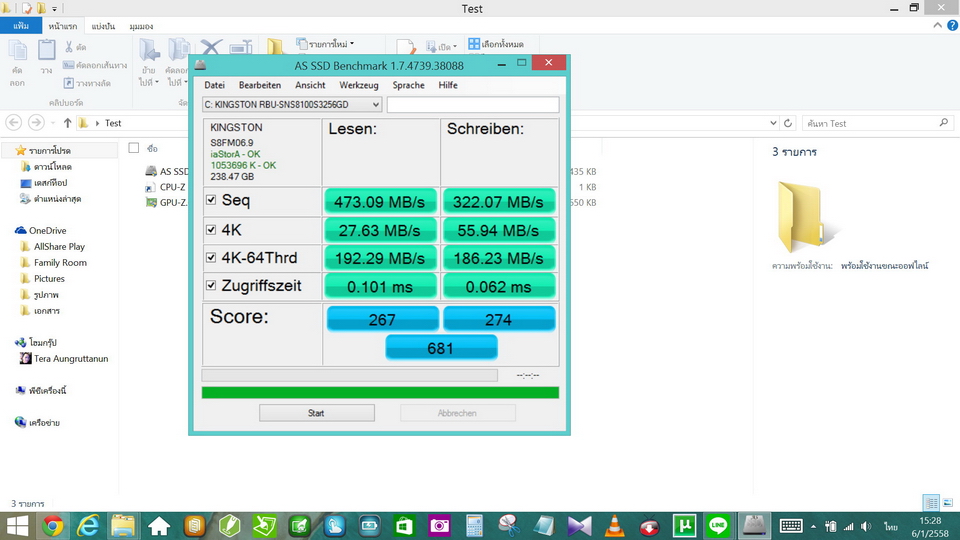This screenshot has width=960, height=540.
Task: Open the Bearbeiten menu
Action: pos(260,85)
